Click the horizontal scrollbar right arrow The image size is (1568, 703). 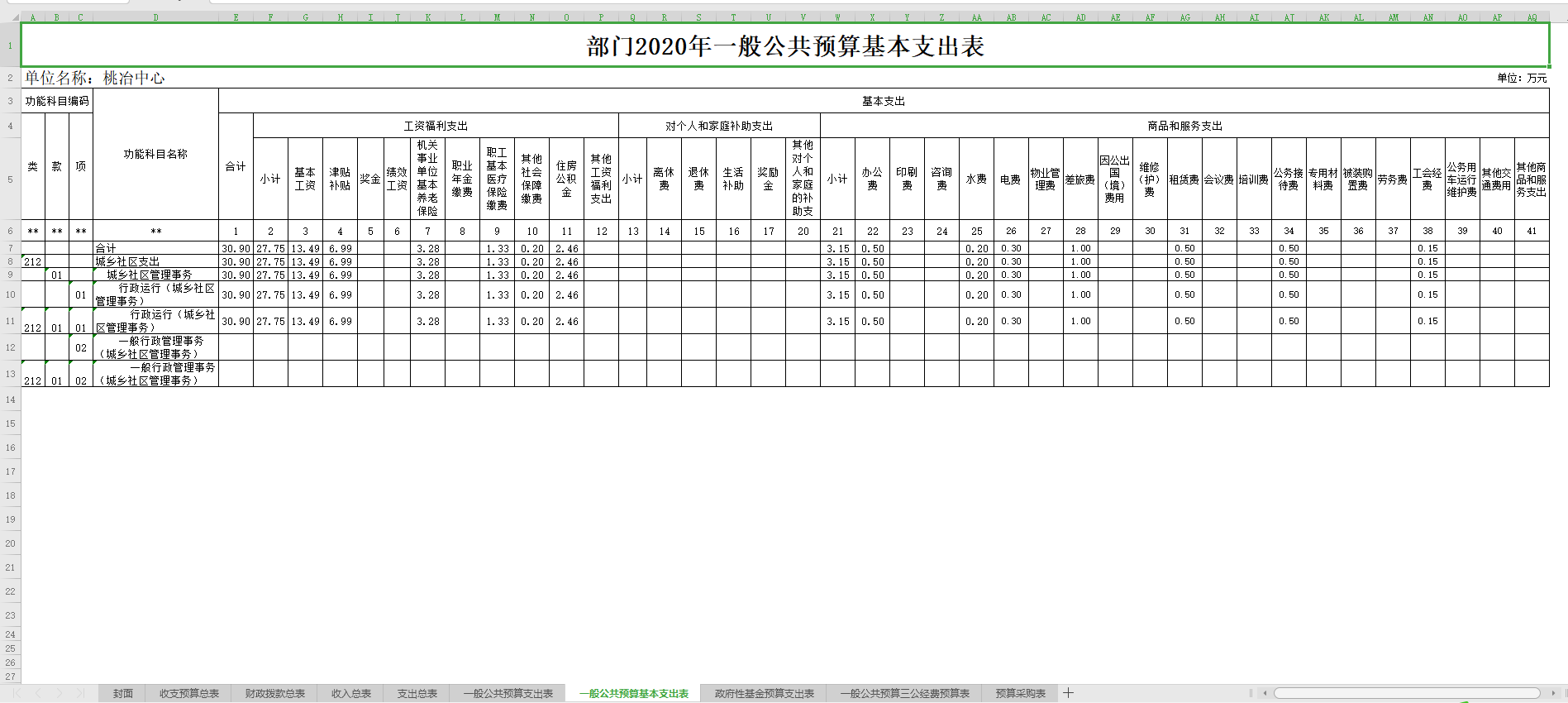tap(1553, 693)
